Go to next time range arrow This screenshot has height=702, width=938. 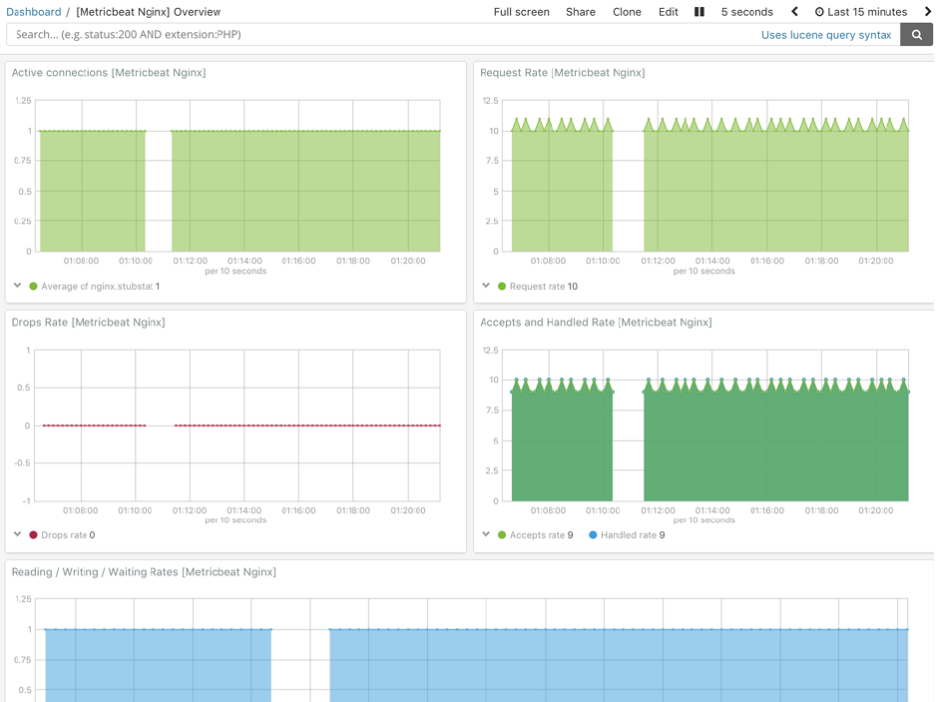pyautogui.click(x=928, y=11)
